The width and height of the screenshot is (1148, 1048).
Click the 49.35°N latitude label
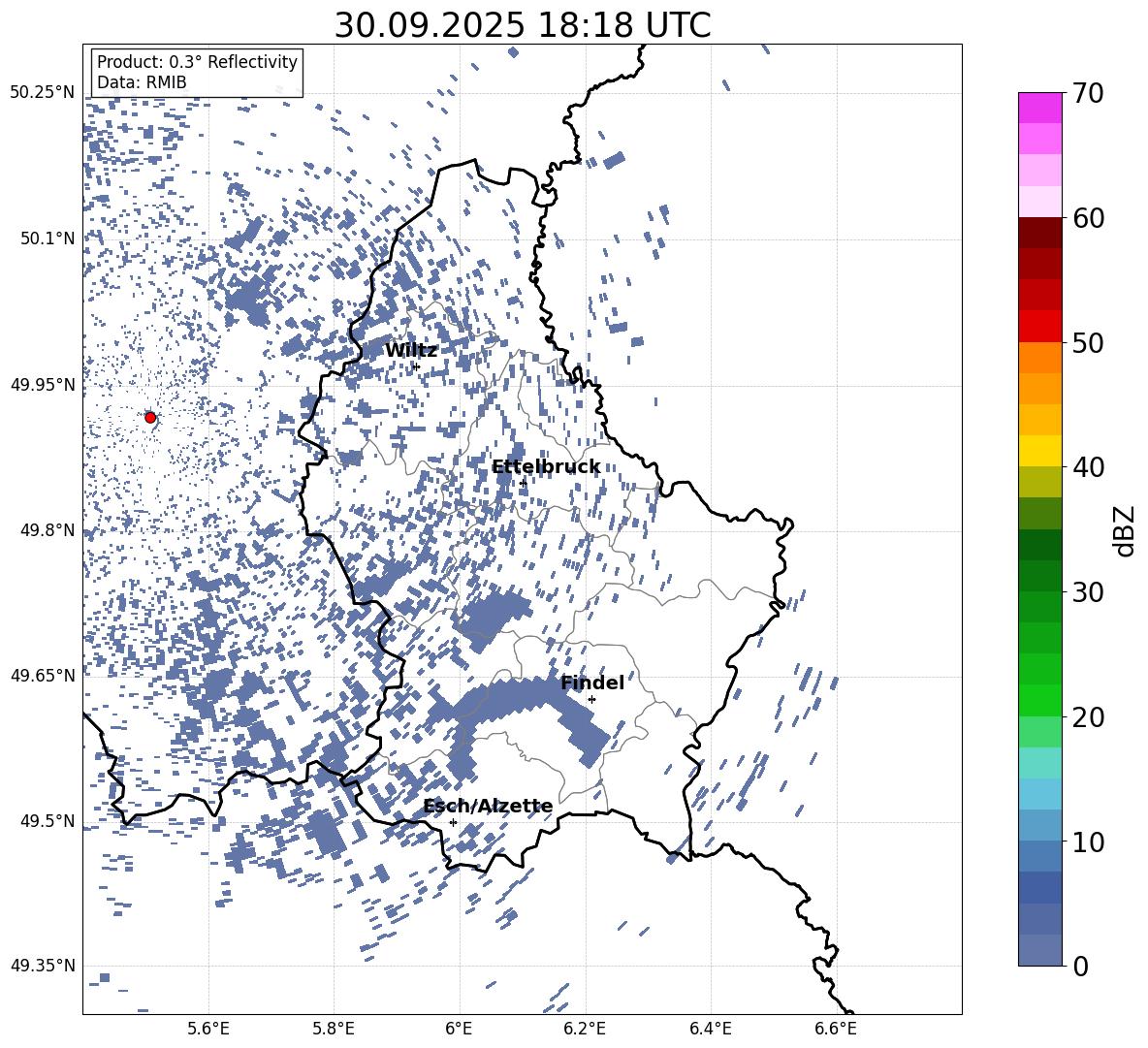tap(43, 966)
